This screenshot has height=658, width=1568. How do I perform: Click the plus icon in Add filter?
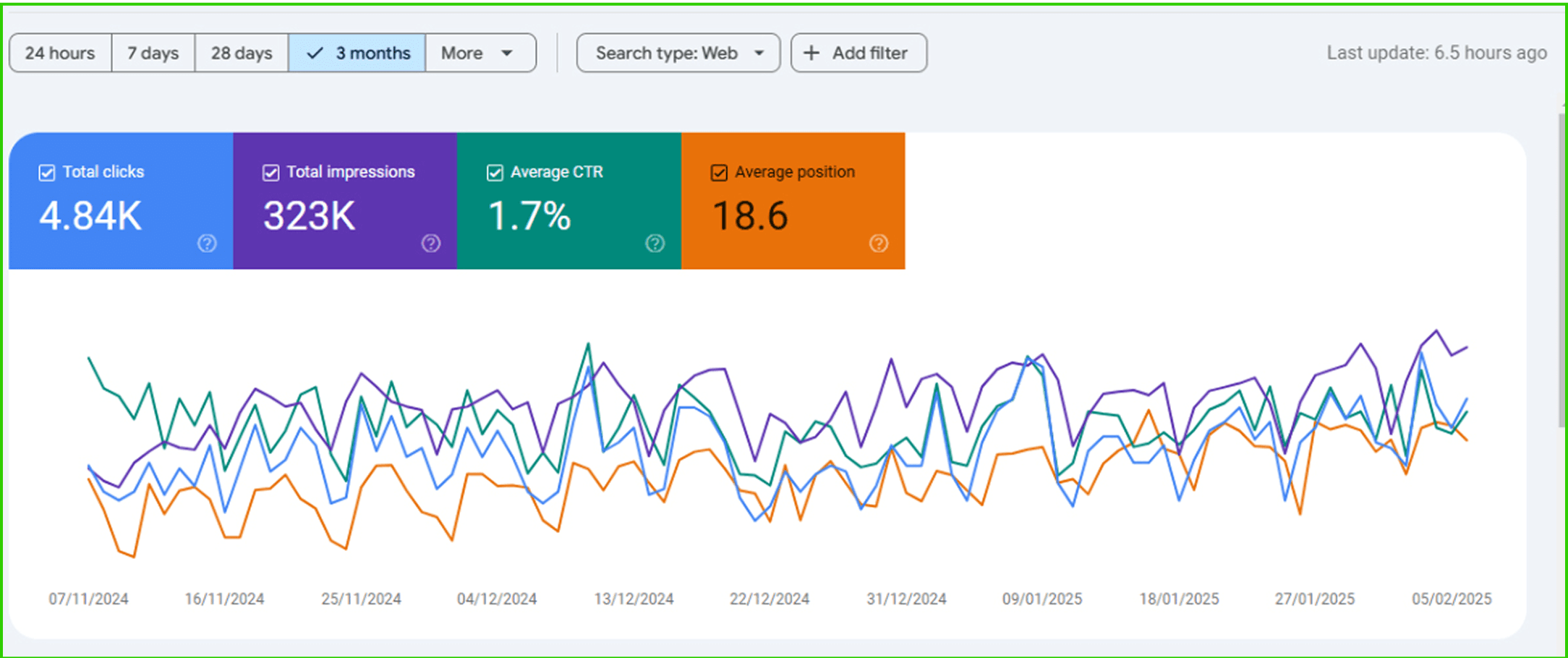pos(811,53)
